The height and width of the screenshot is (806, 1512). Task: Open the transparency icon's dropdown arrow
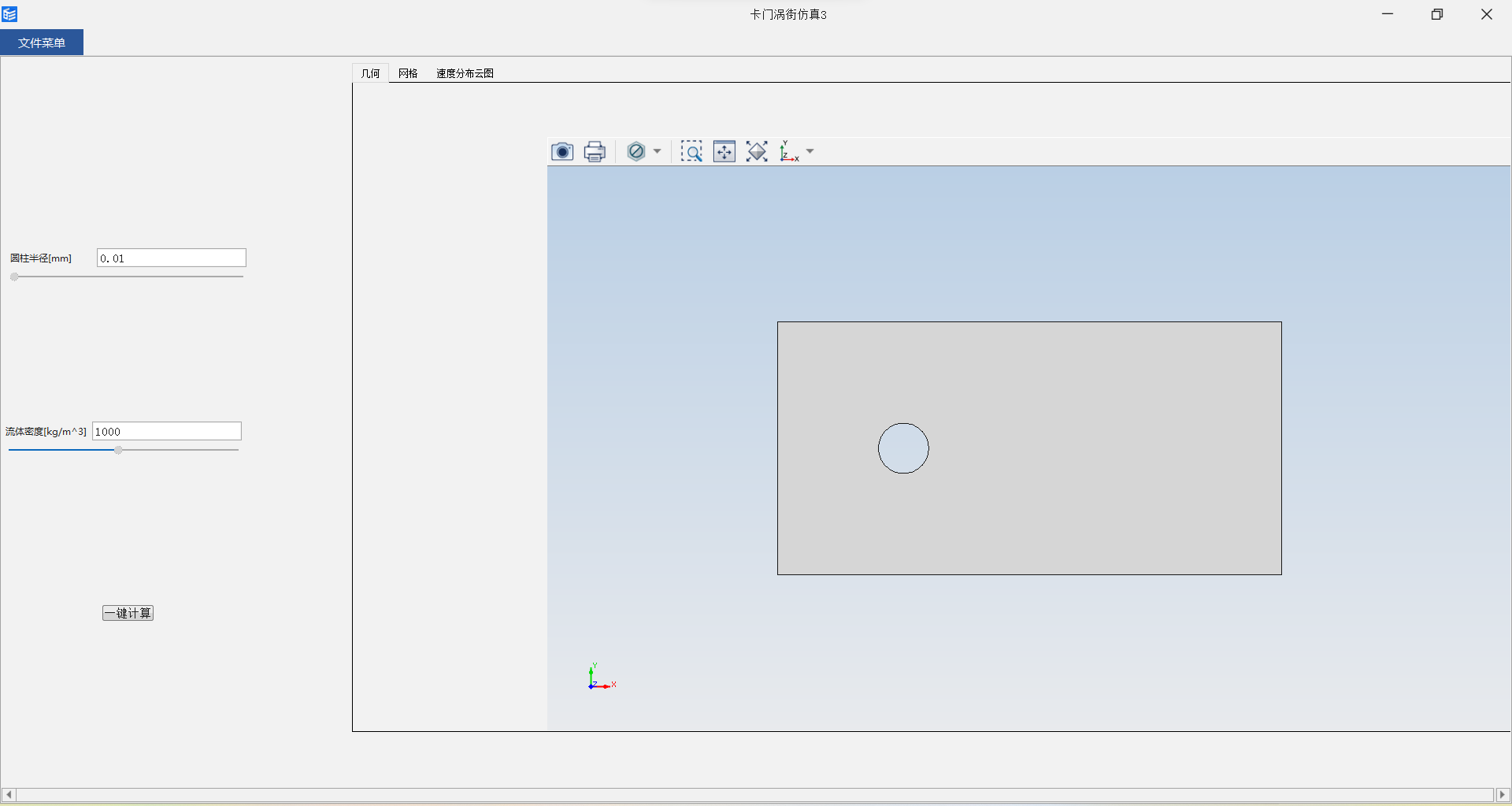(x=657, y=151)
